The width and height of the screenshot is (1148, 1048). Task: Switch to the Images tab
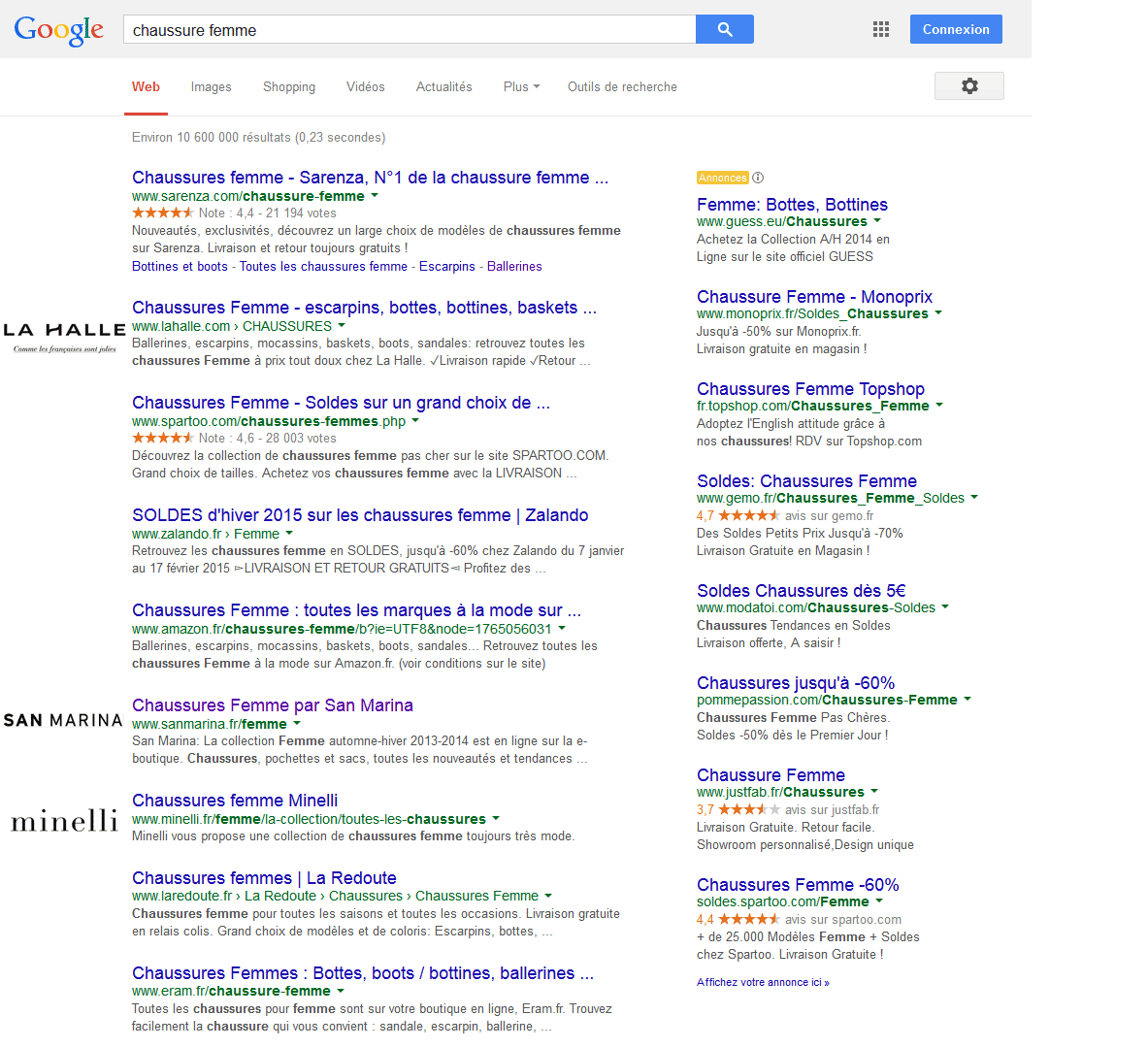(x=211, y=86)
